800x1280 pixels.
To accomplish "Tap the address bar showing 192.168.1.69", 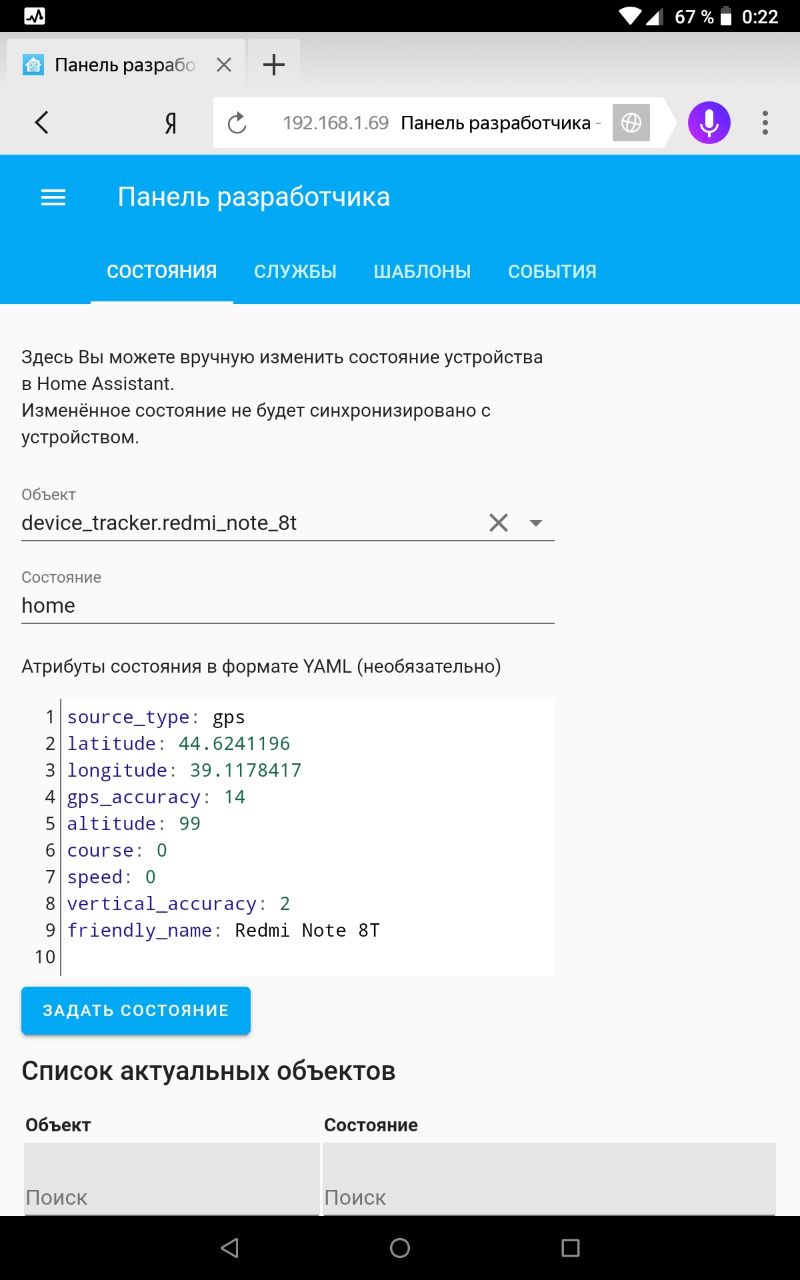I will [x=440, y=123].
